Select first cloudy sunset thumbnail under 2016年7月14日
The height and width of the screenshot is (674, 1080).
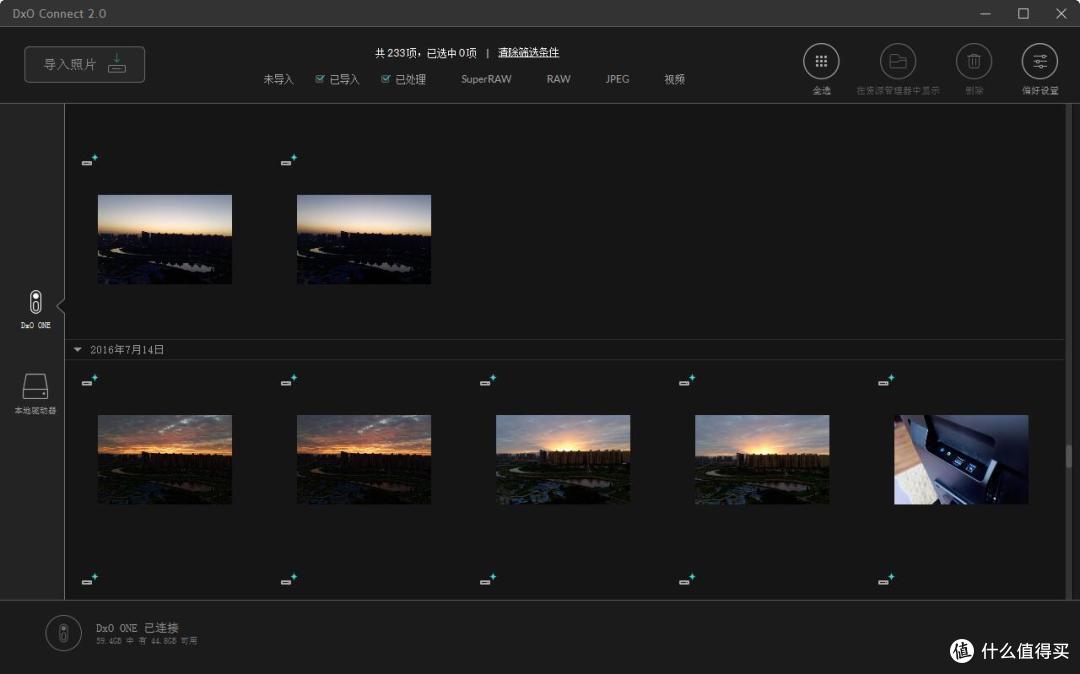[x=165, y=459]
